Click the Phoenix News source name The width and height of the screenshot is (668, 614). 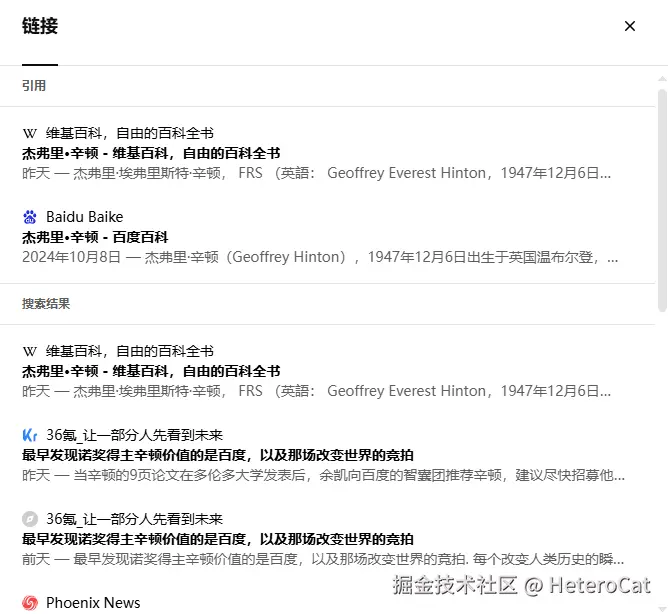[93, 603]
